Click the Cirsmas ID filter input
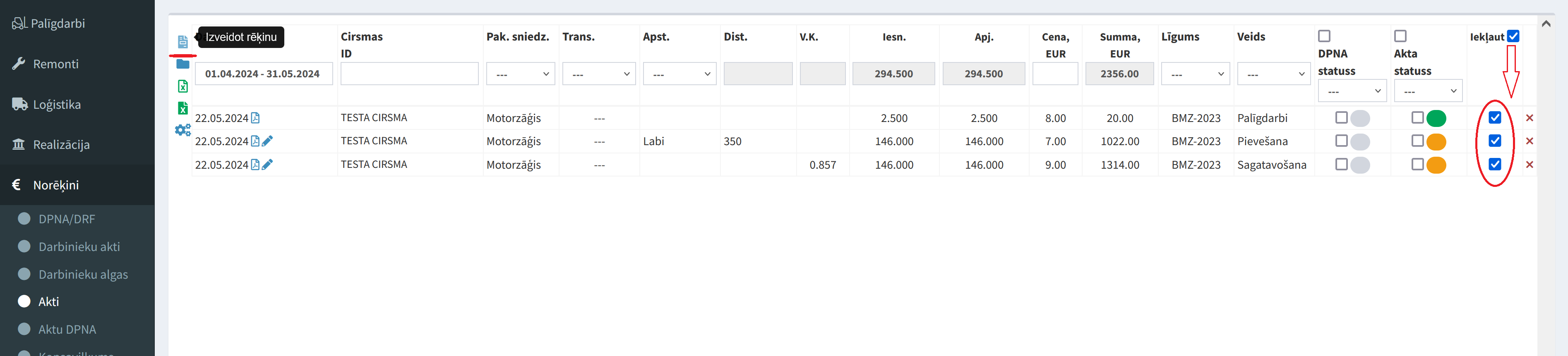1568x356 pixels. 409,74
